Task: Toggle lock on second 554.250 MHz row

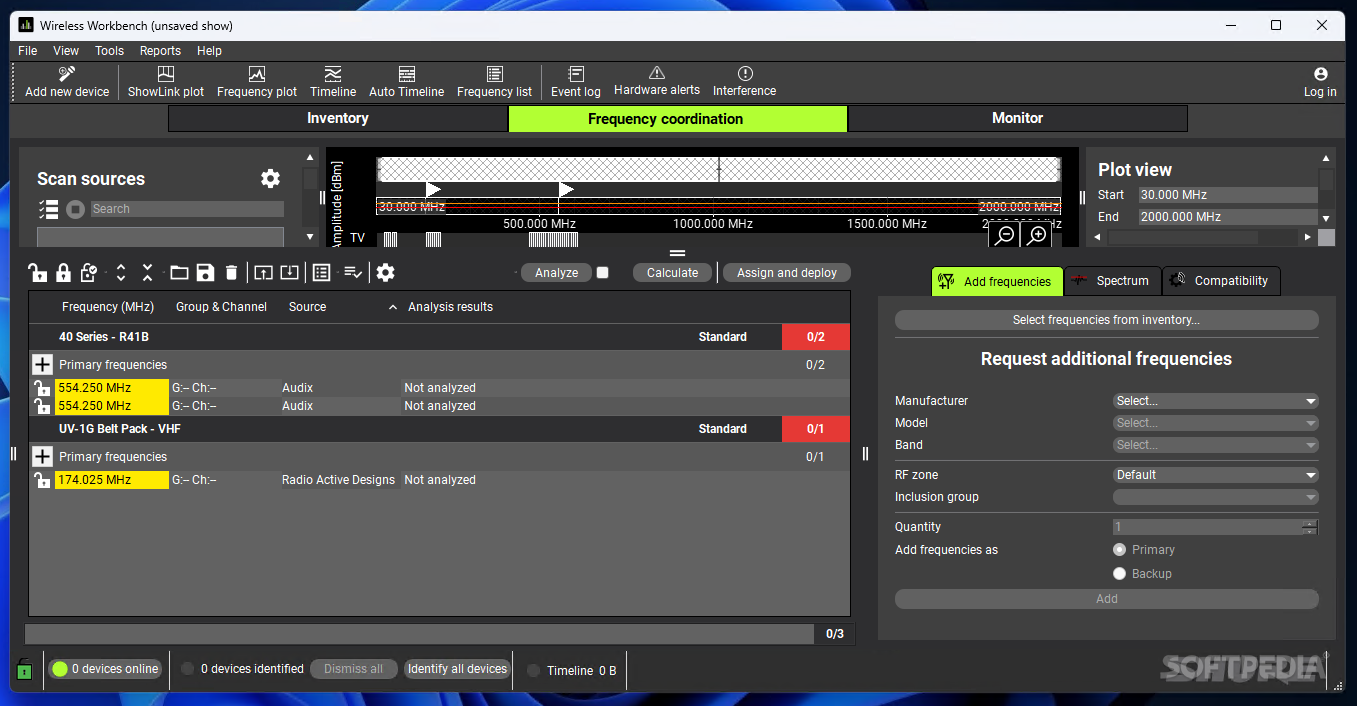Action: point(42,406)
